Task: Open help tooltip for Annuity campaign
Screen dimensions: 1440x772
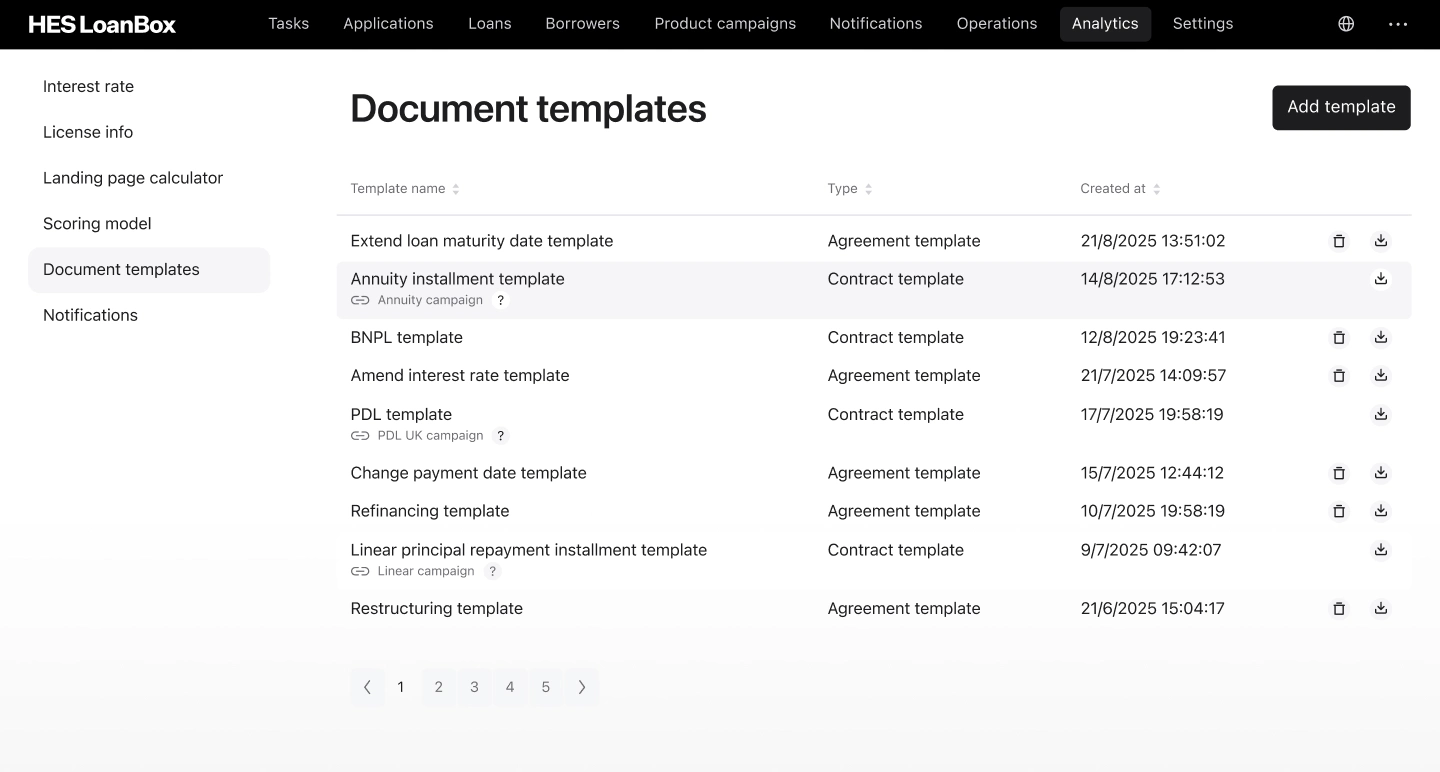Action: click(501, 300)
